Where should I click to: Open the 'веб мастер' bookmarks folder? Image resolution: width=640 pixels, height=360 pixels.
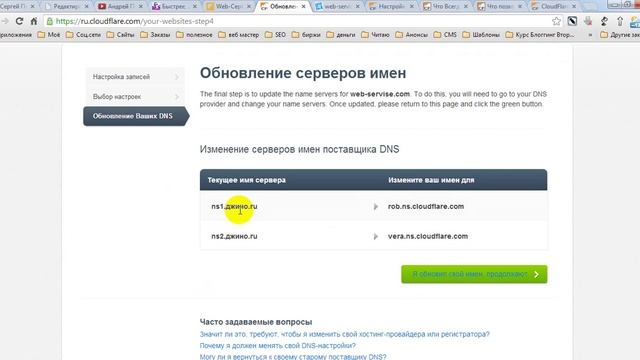pyautogui.click(x=239, y=35)
